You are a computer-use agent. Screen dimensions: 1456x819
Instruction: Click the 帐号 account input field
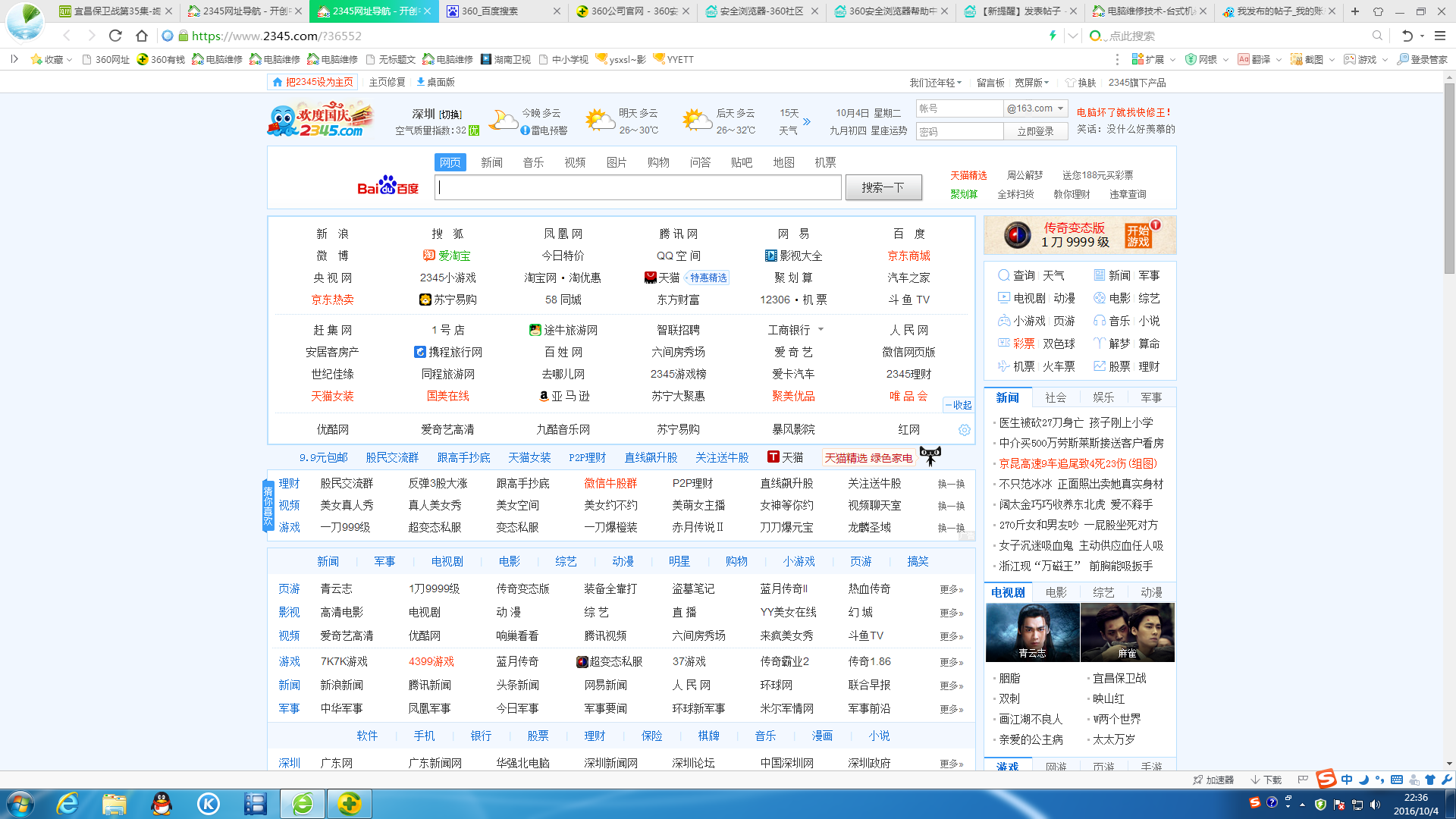click(x=959, y=108)
